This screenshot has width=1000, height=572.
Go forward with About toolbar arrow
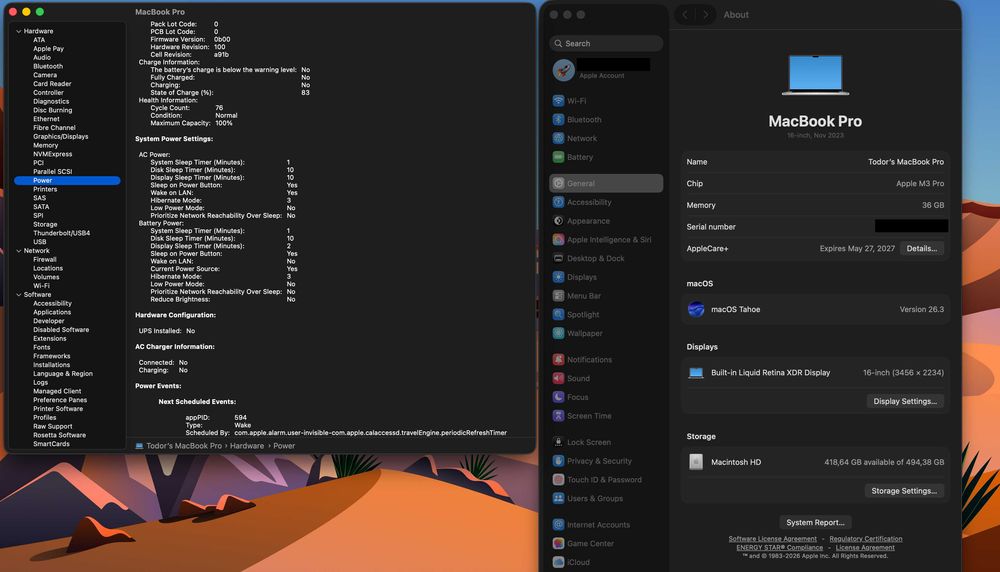[705, 15]
